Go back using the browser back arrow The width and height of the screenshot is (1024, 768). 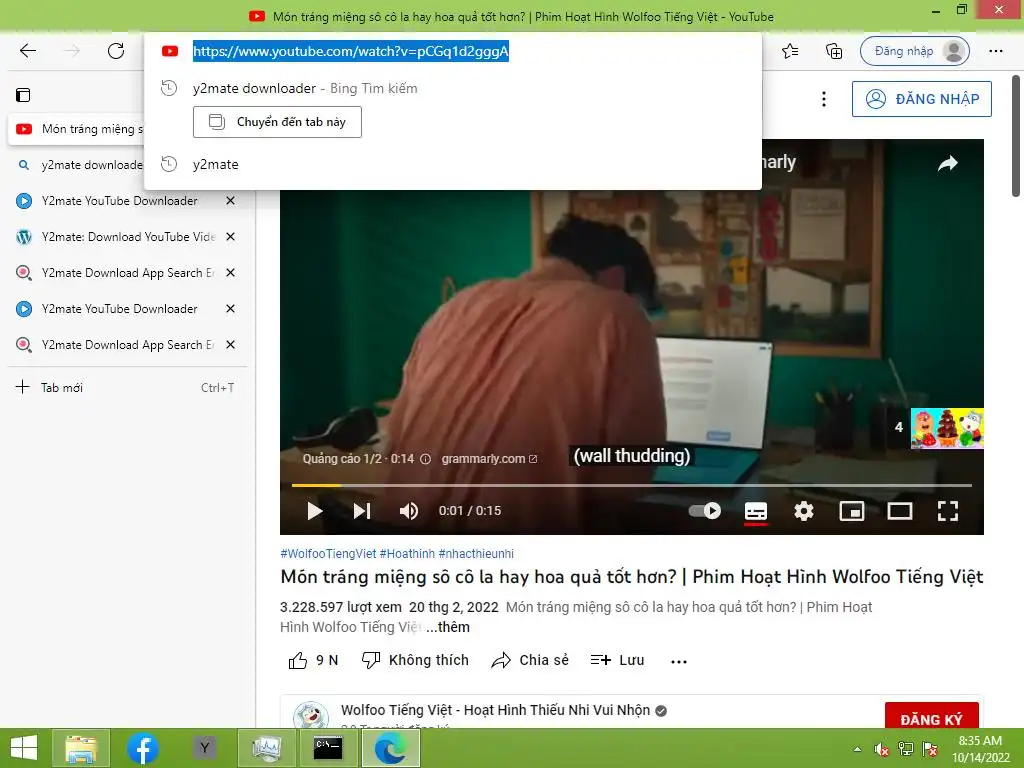[x=27, y=51]
